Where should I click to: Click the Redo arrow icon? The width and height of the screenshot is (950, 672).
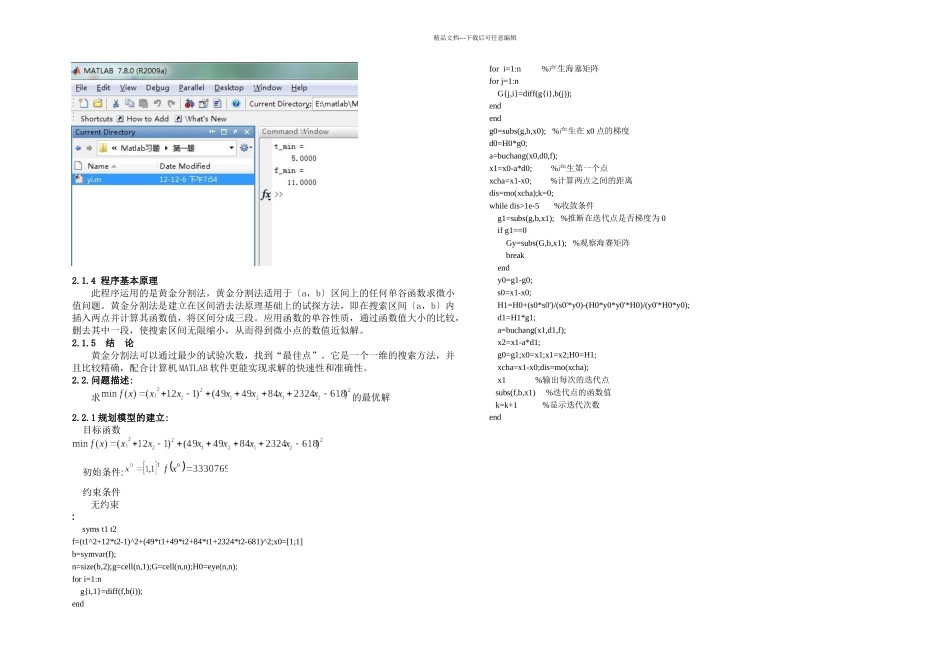click(171, 104)
